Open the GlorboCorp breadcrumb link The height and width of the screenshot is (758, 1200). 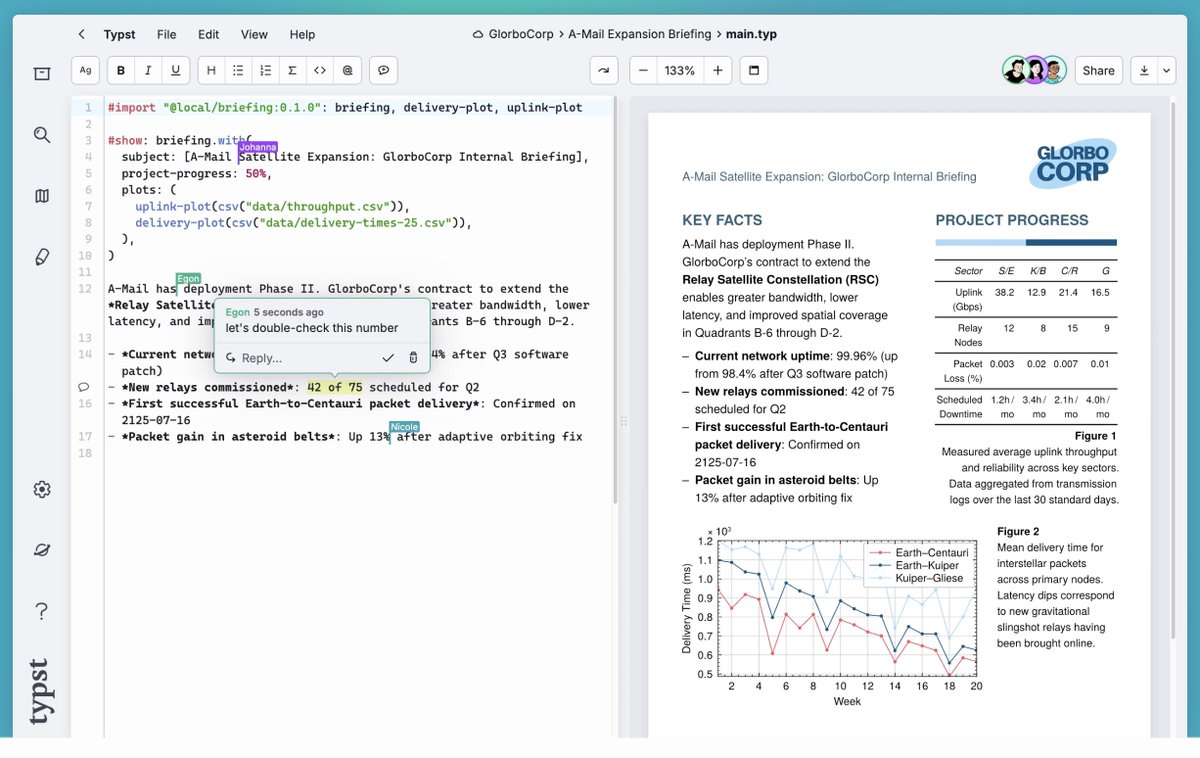520,34
